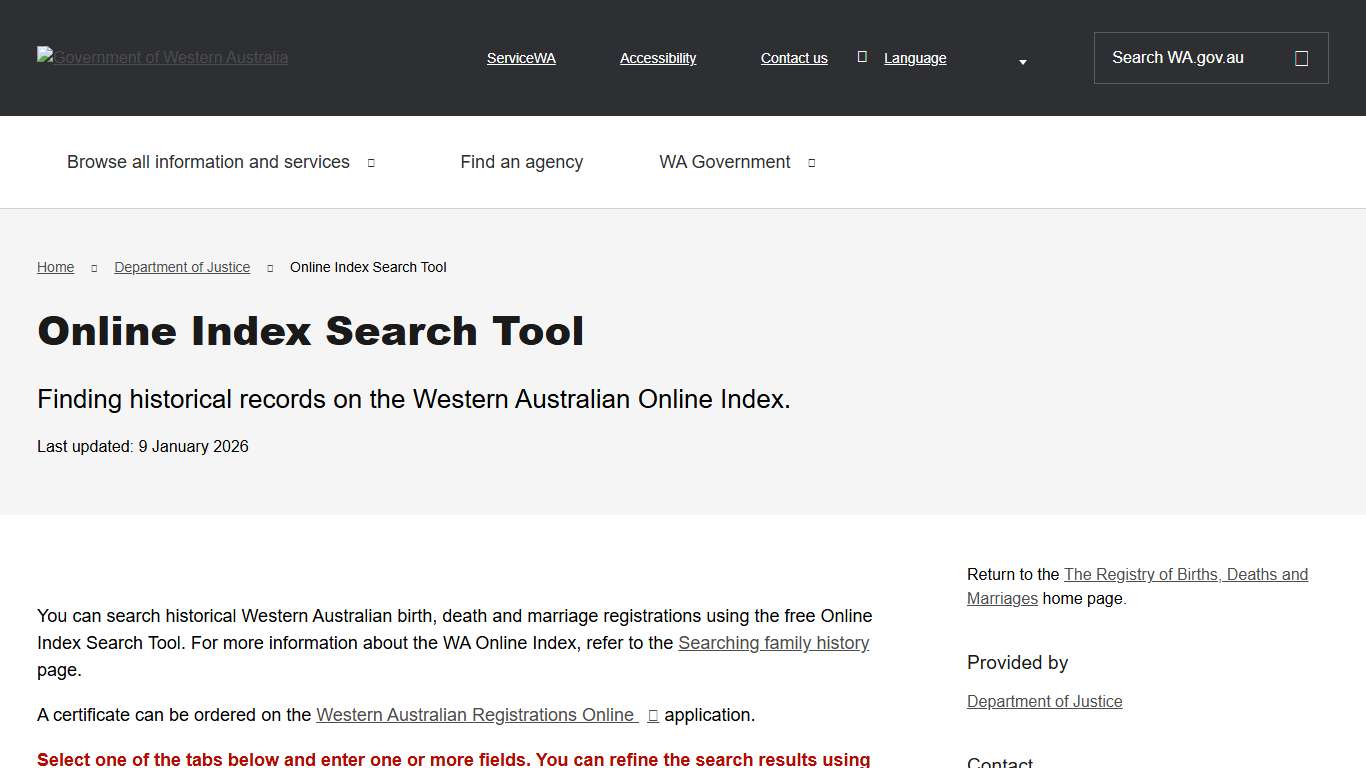Open the Find an agency menu
The width and height of the screenshot is (1366, 768).
(x=521, y=161)
